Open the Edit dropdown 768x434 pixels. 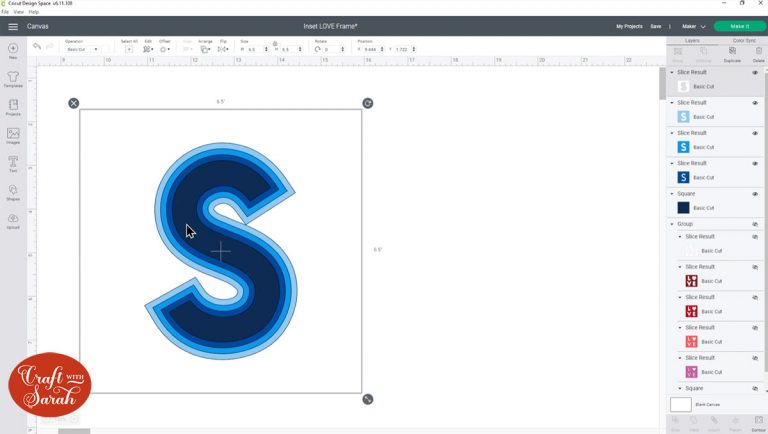[148, 49]
